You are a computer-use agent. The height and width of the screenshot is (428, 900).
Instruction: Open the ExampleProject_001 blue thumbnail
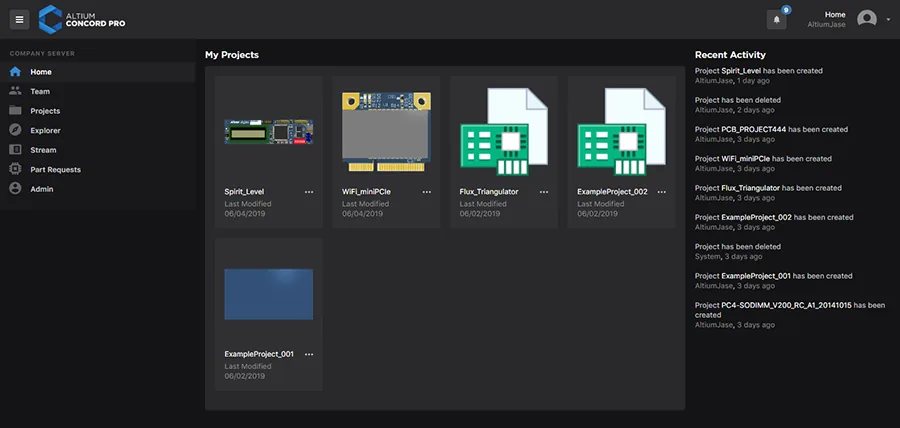pos(269,294)
